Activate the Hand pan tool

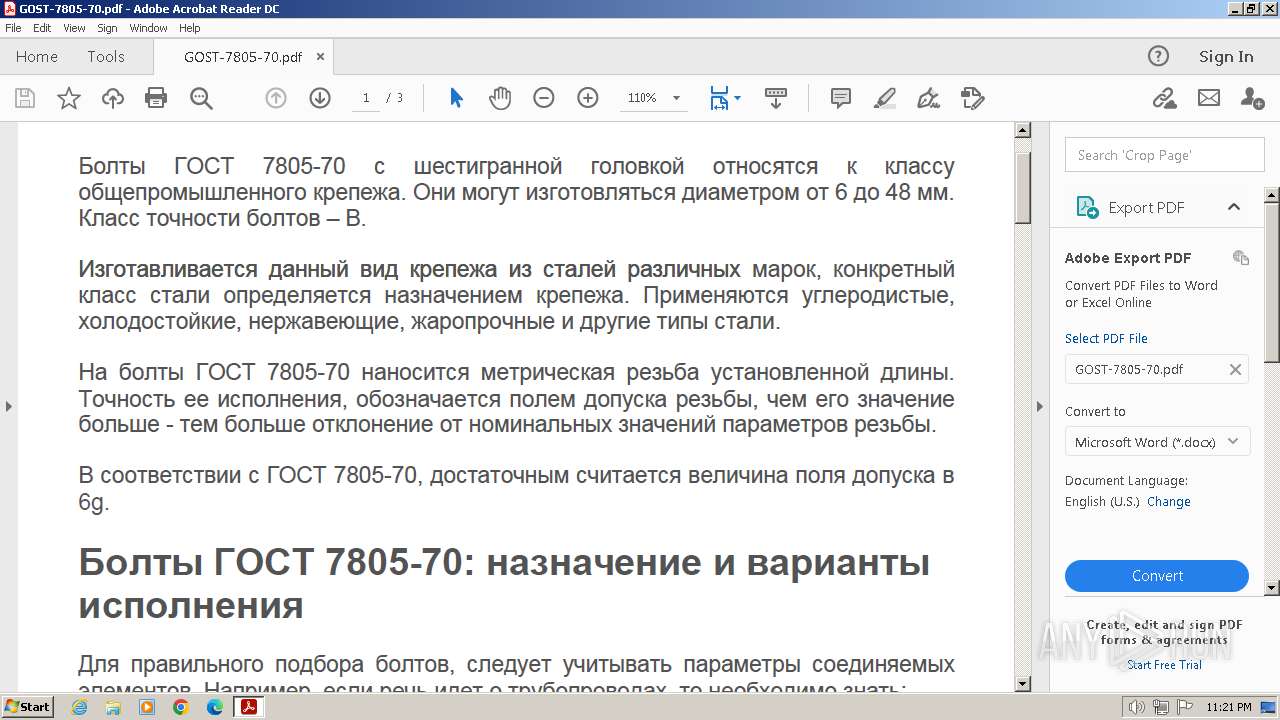pyautogui.click(x=500, y=98)
